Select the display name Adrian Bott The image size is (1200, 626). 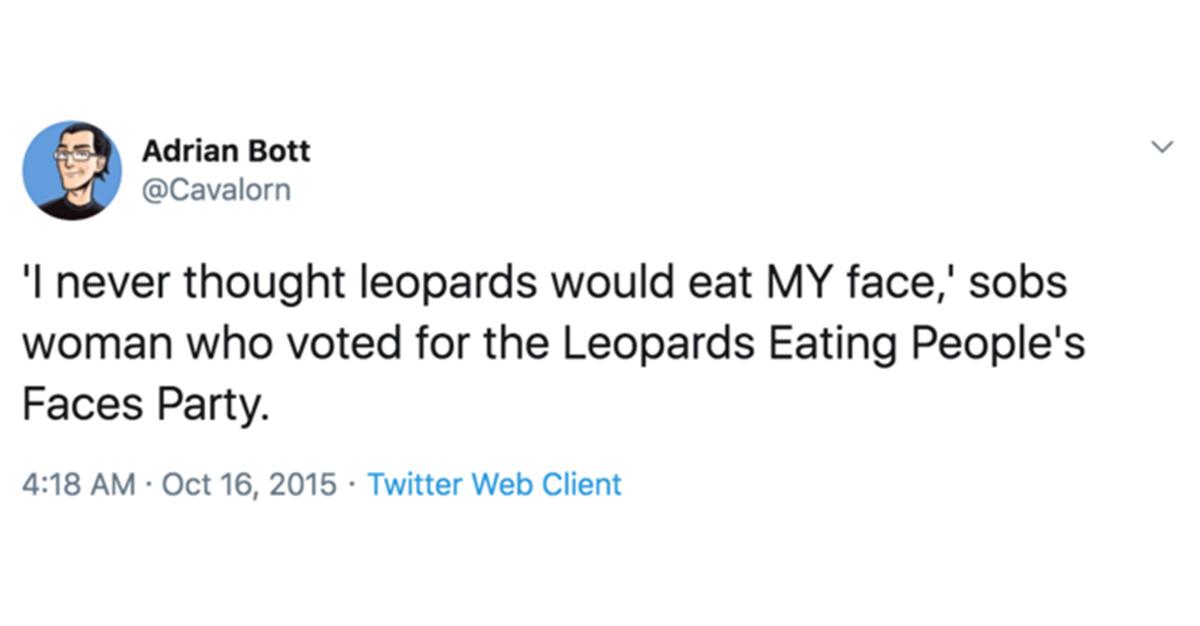pos(227,150)
